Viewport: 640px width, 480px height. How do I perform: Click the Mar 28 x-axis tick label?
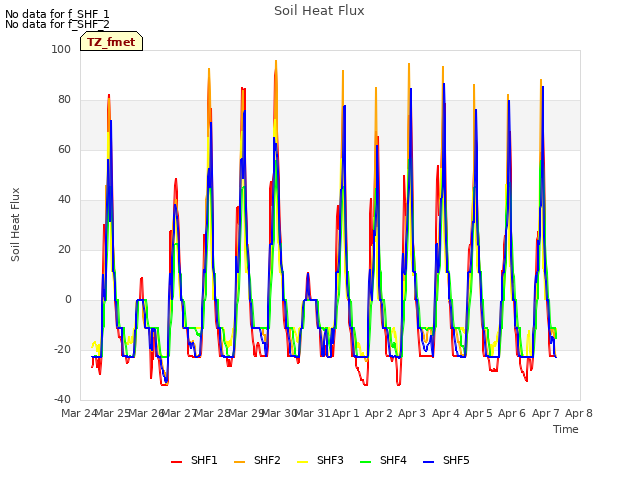(213, 413)
